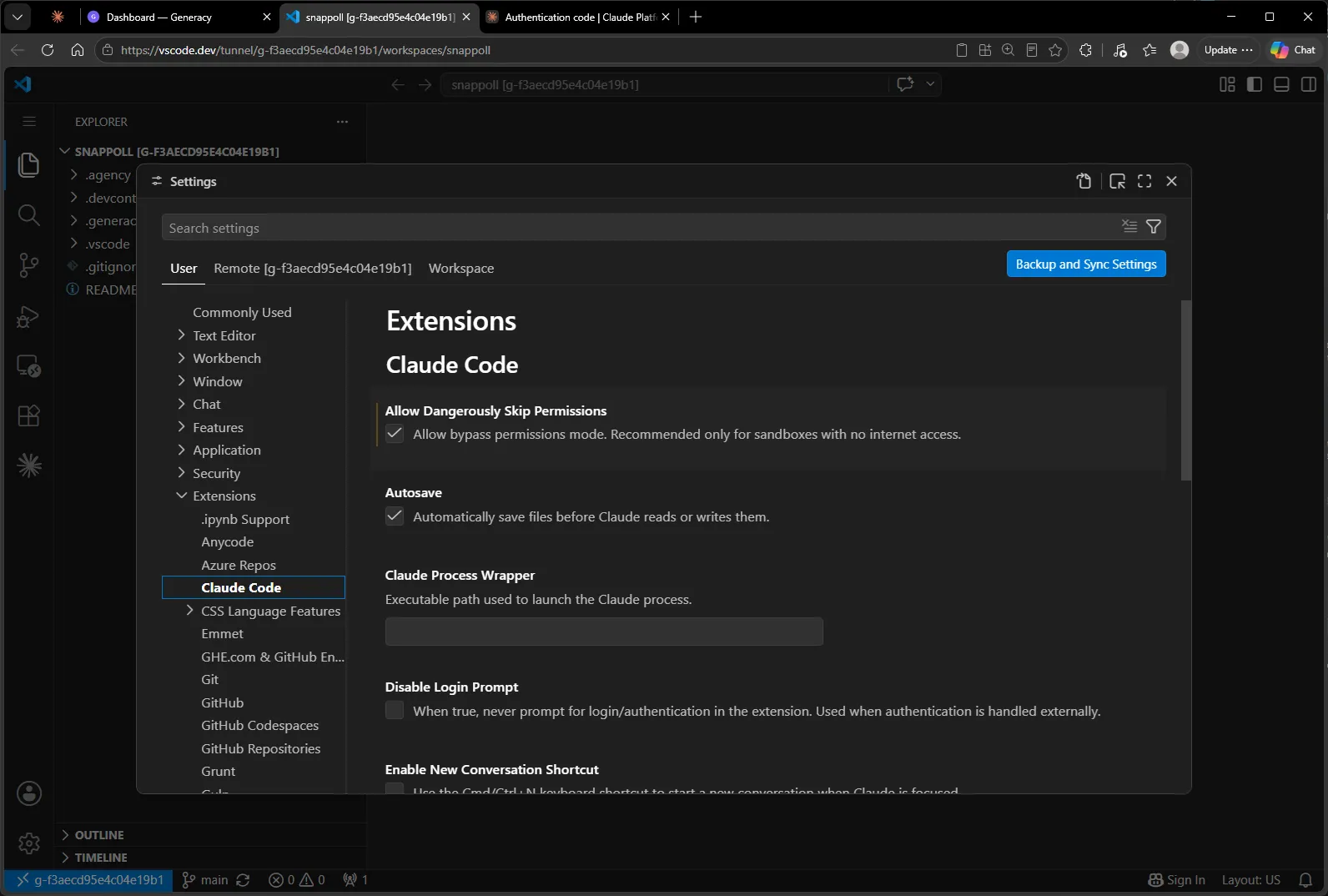Click the browser refresh button

[x=48, y=50]
